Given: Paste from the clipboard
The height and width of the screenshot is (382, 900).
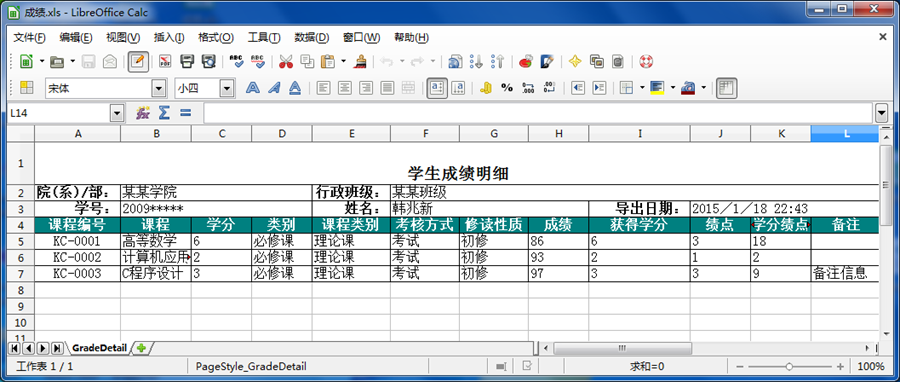Looking at the screenshot, I should click(328, 61).
